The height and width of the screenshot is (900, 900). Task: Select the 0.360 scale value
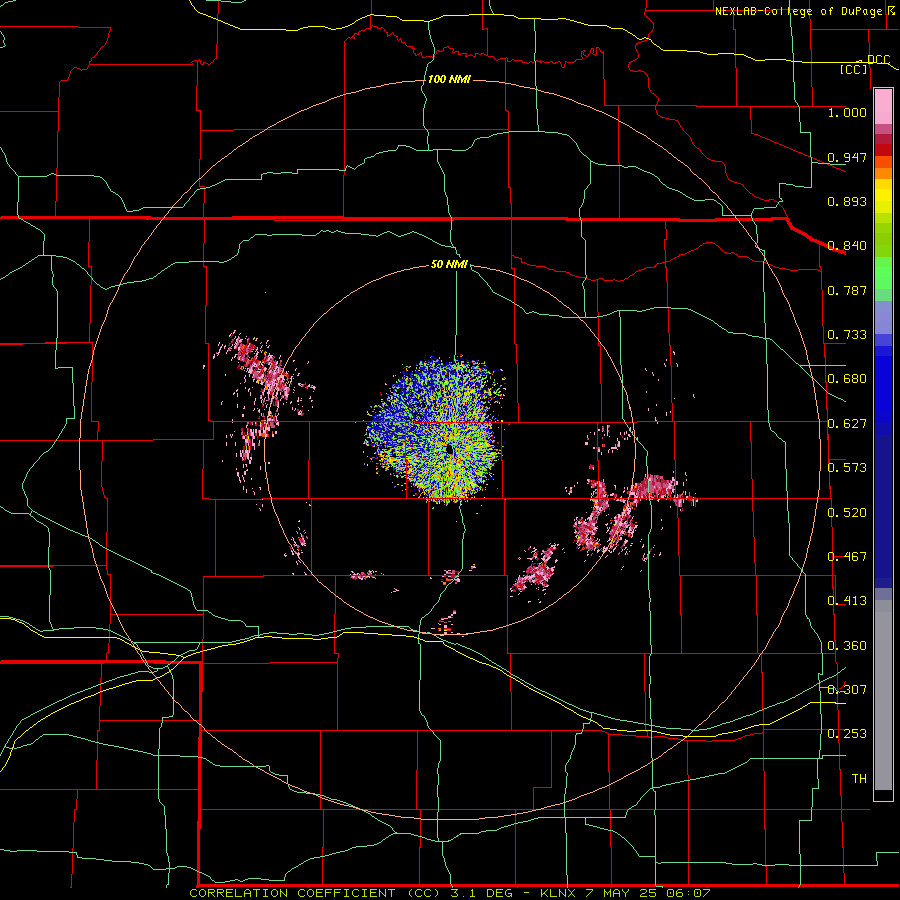[x=847, y=646]
